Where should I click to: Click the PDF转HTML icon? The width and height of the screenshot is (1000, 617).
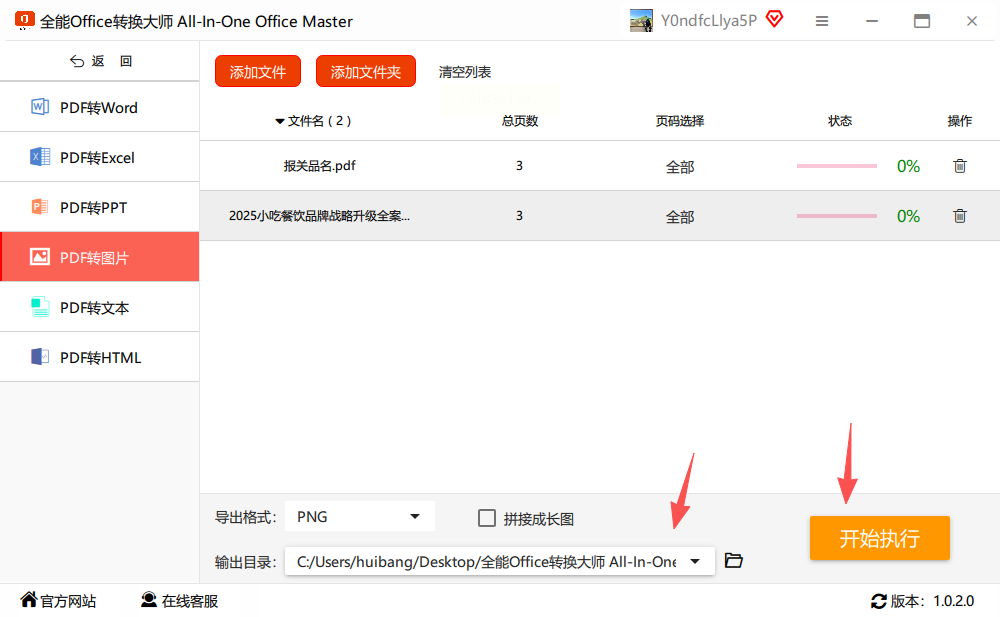40,357
